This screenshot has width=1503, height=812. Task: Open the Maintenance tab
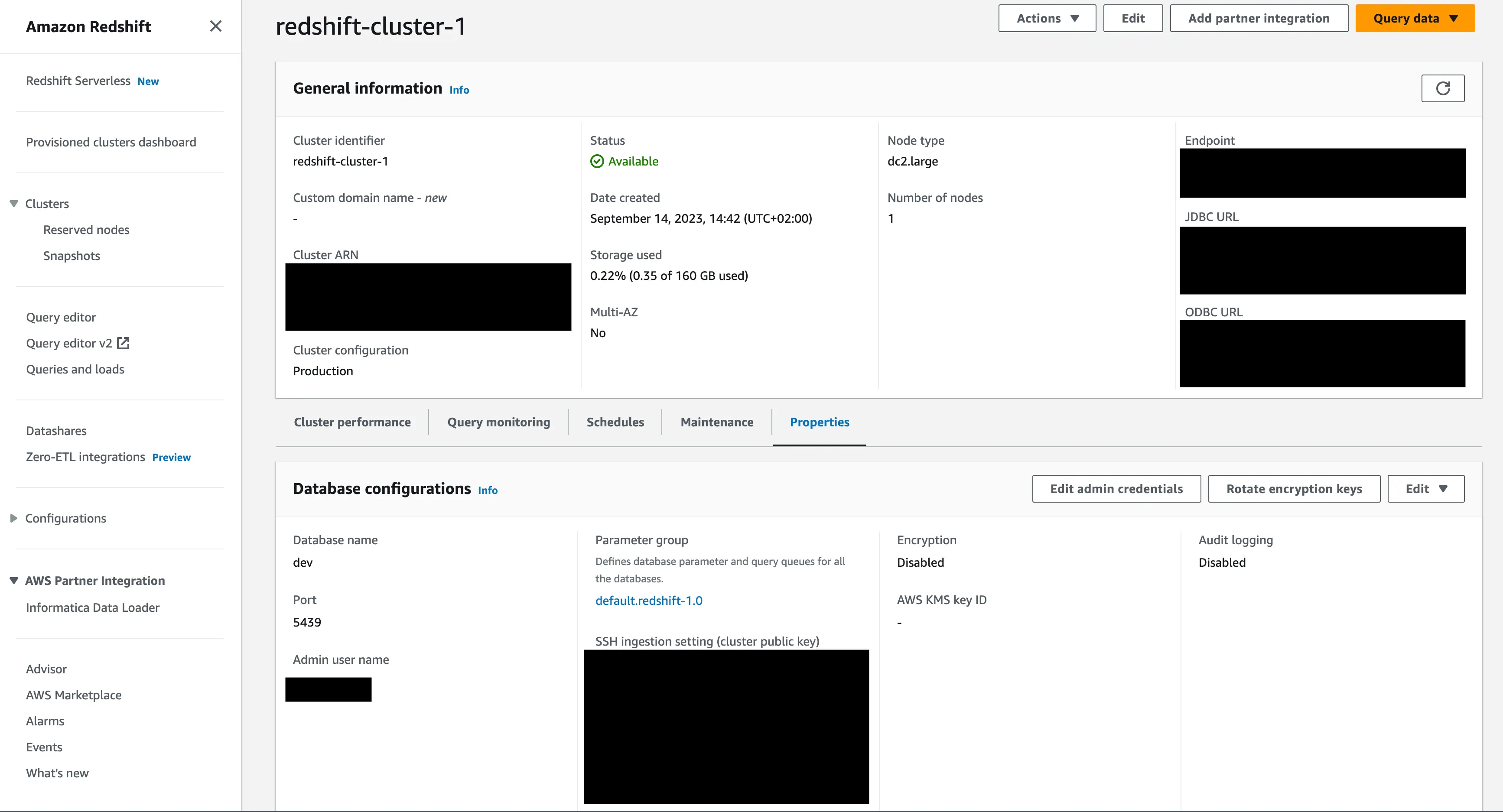point(716,422)
